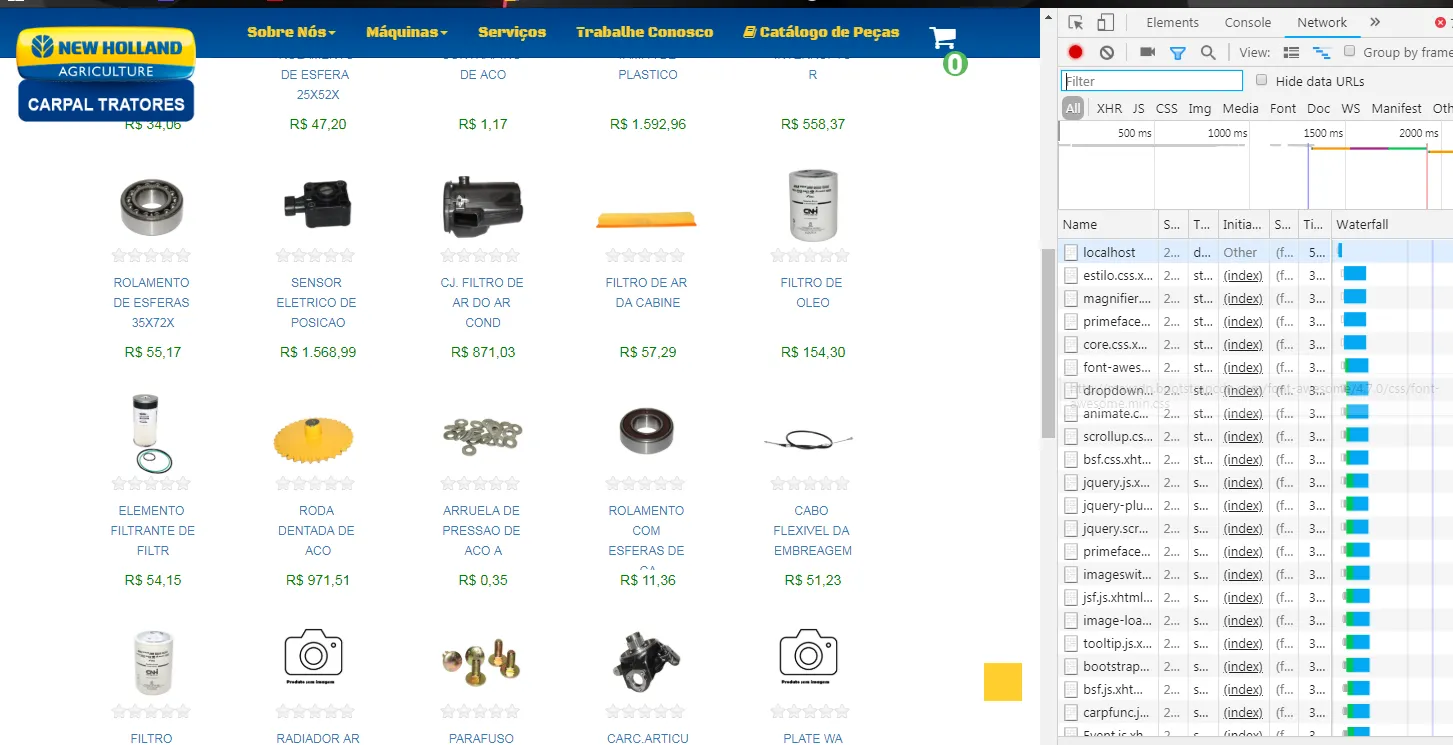Select the scrollup.cs request row
The image size is (1453, 745).
(1255, 436)
